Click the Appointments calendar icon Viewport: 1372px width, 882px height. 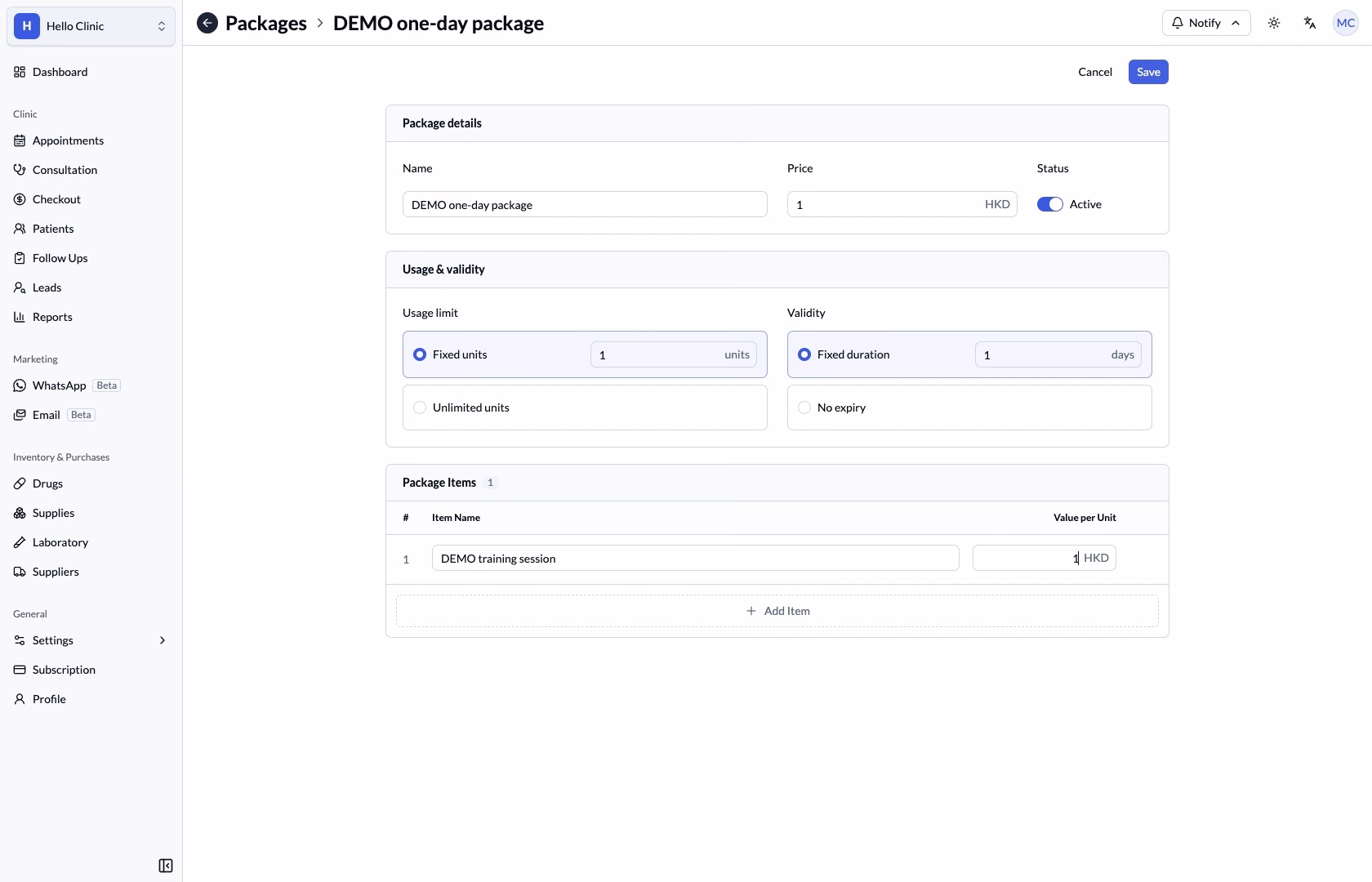pyautogui.click(x=20, y=140)
